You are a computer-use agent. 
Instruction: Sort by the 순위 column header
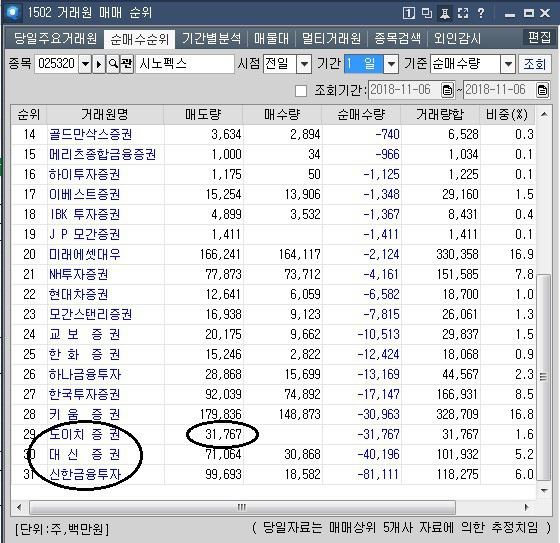(x=29, y=115)
